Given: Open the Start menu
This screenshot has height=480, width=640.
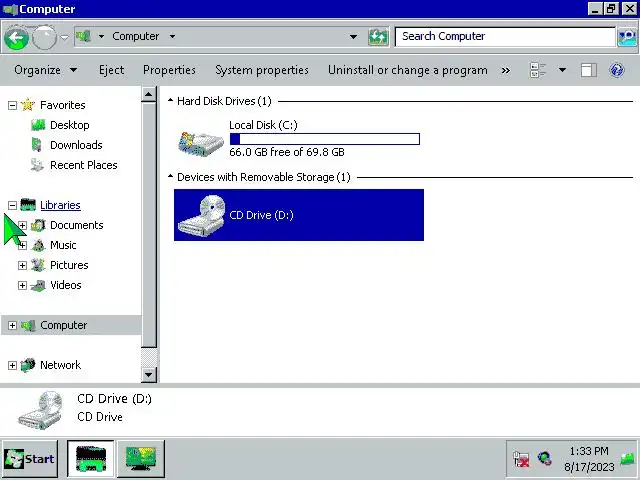Looking at the screenshot, I should (29, 459).
